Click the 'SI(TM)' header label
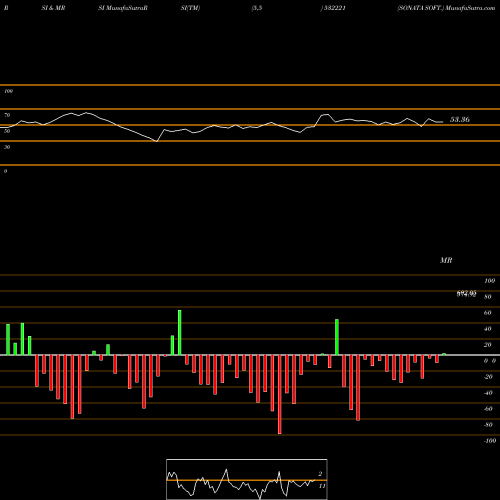Image resolution: width=500 pixels, height=500 pixels. 190,8
